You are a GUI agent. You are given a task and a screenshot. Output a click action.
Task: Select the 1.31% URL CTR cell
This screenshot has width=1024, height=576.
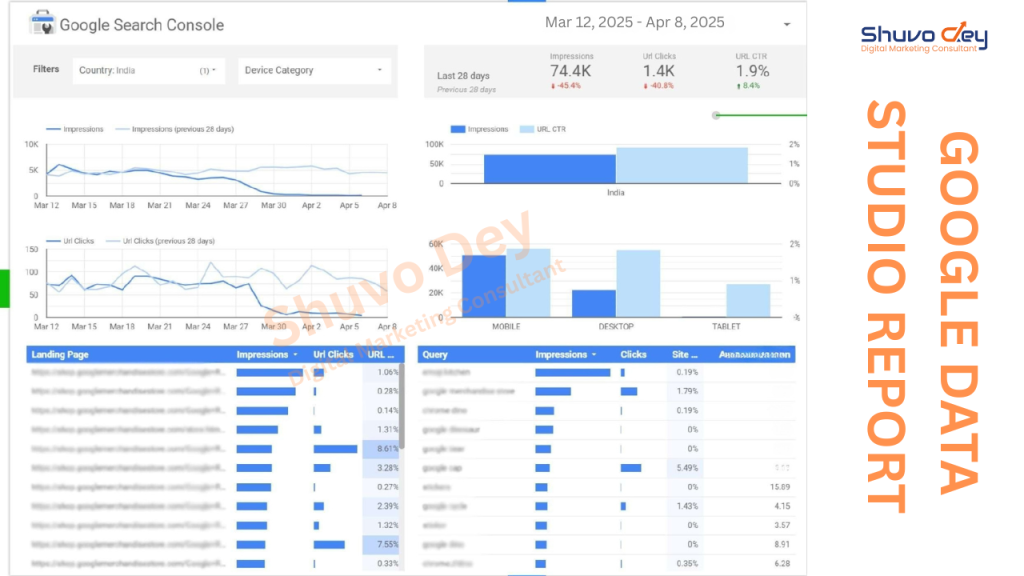(x=381, y=429)
